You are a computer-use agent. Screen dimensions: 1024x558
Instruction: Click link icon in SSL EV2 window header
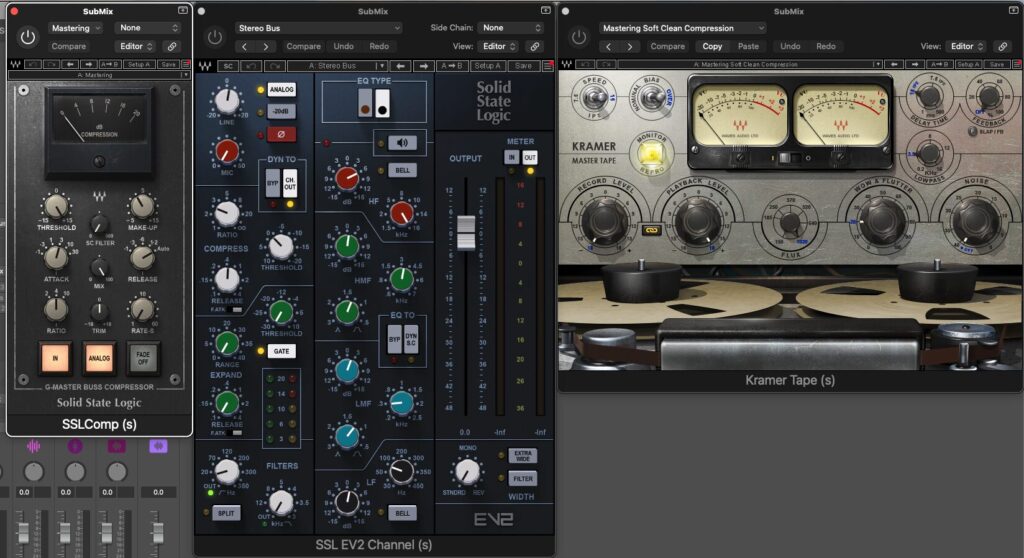(535, 46)
